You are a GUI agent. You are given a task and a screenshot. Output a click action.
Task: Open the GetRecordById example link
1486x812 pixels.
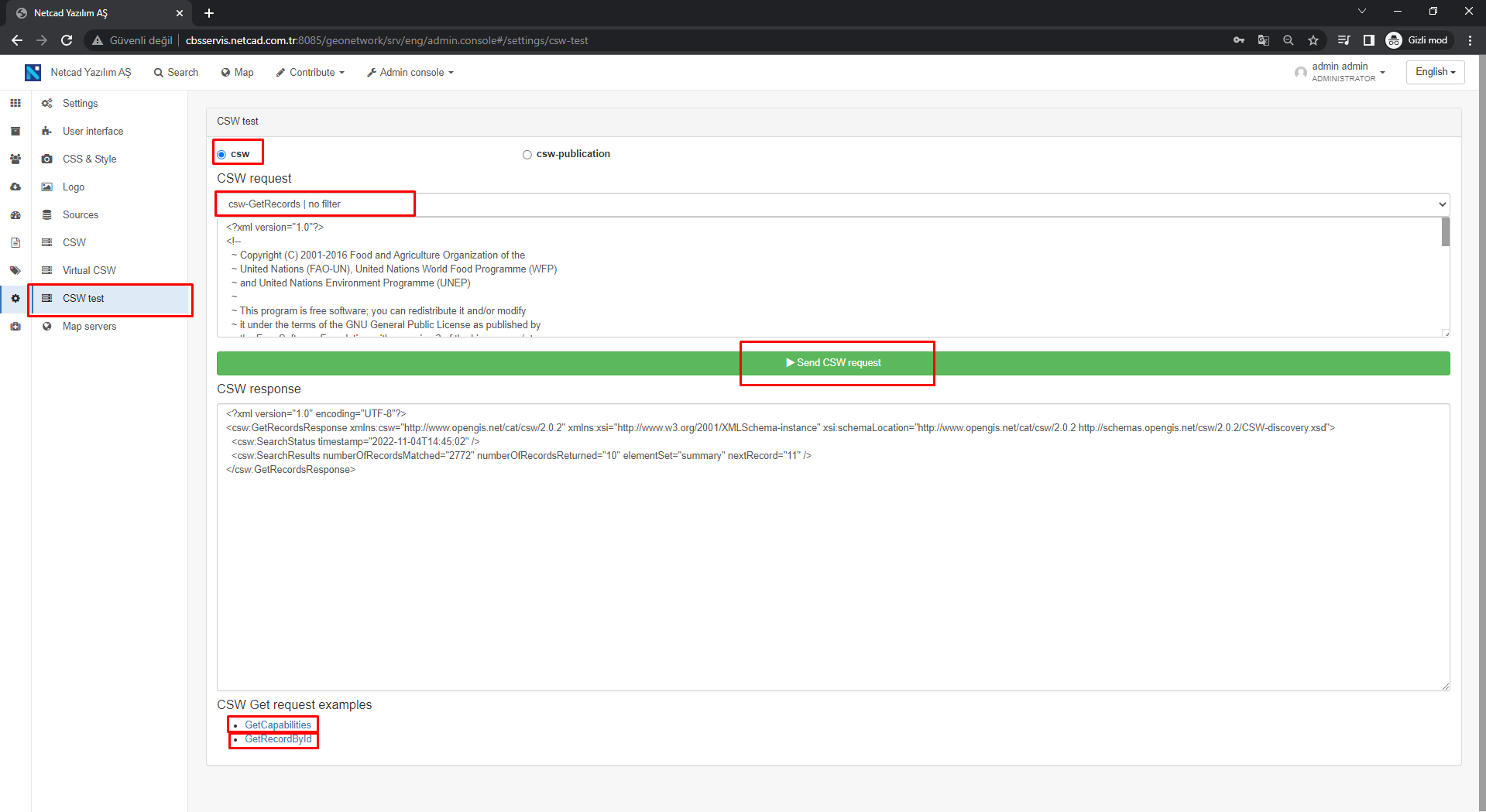[278, 739]
